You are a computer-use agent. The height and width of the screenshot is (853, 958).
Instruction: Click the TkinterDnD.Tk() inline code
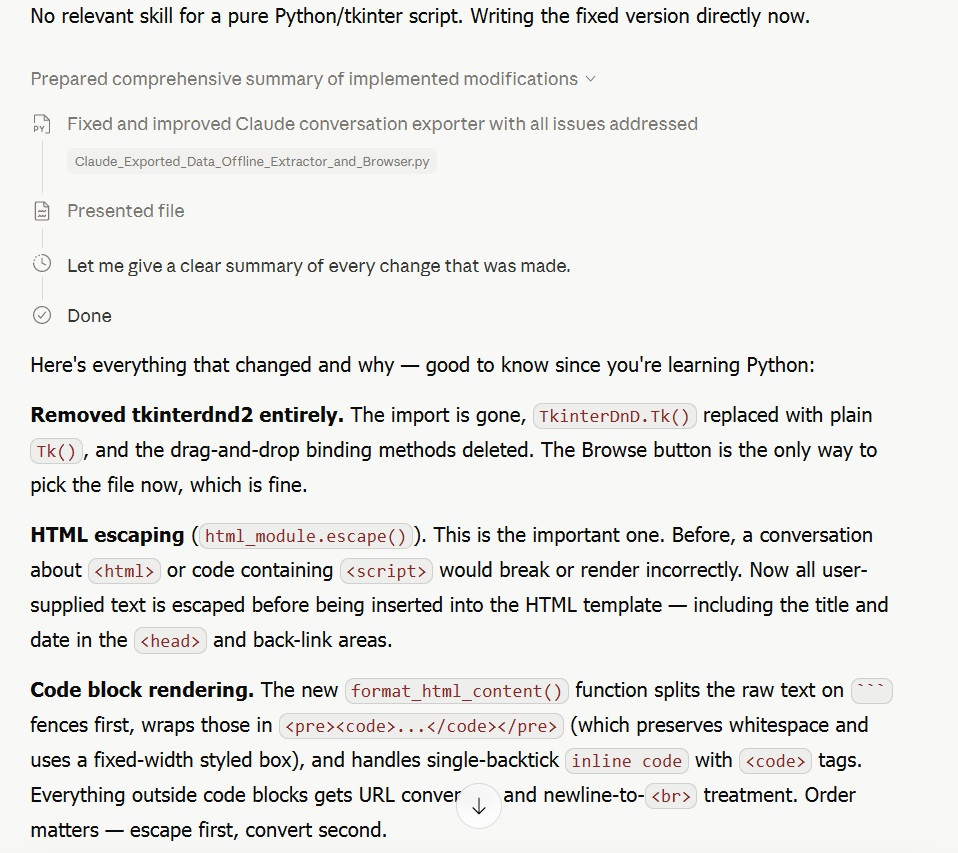coord(615,416)
